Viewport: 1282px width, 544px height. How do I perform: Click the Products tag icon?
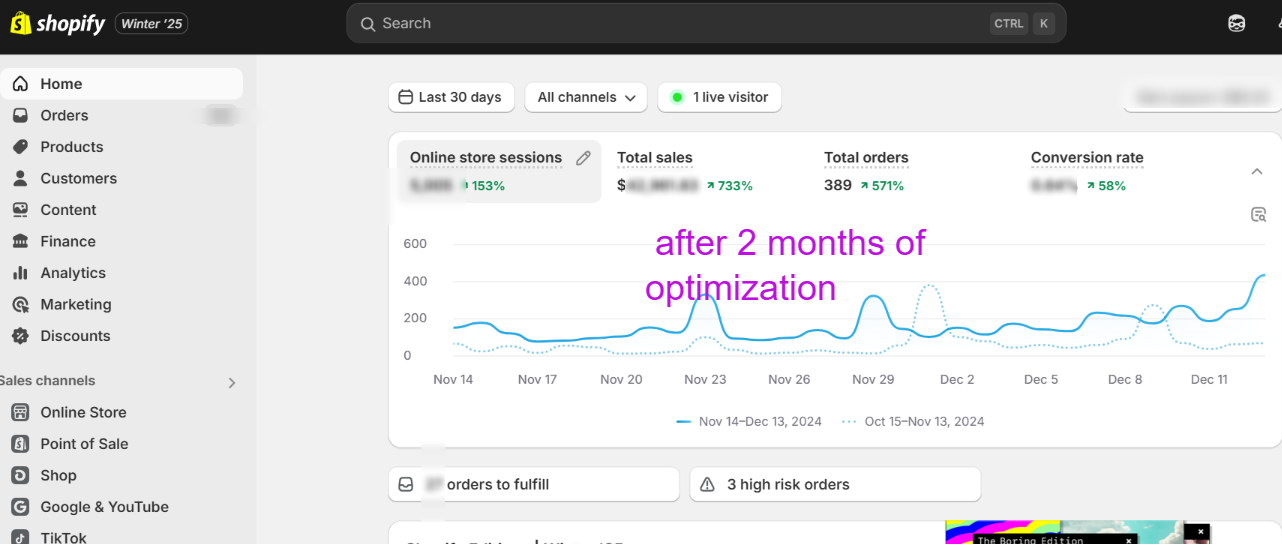[x=20, y=147]
